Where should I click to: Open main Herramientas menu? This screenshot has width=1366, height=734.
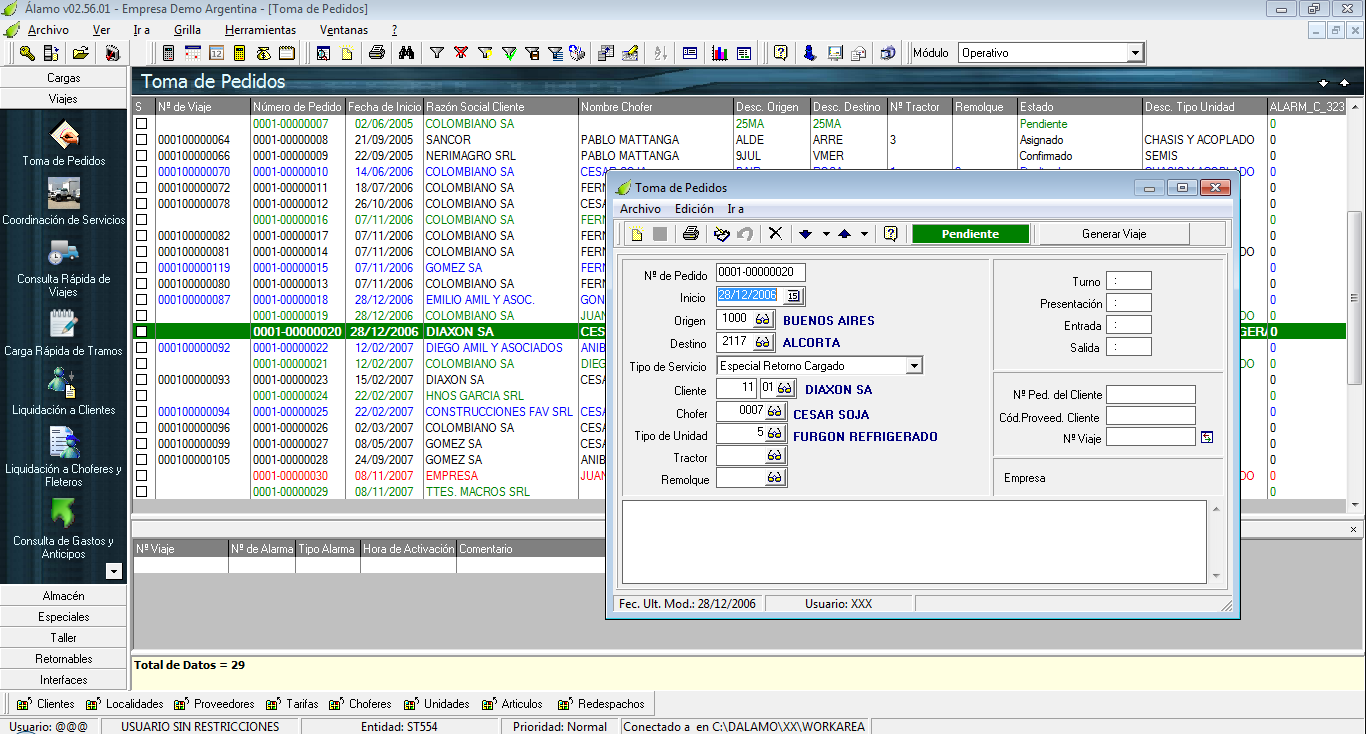(260, 30)
